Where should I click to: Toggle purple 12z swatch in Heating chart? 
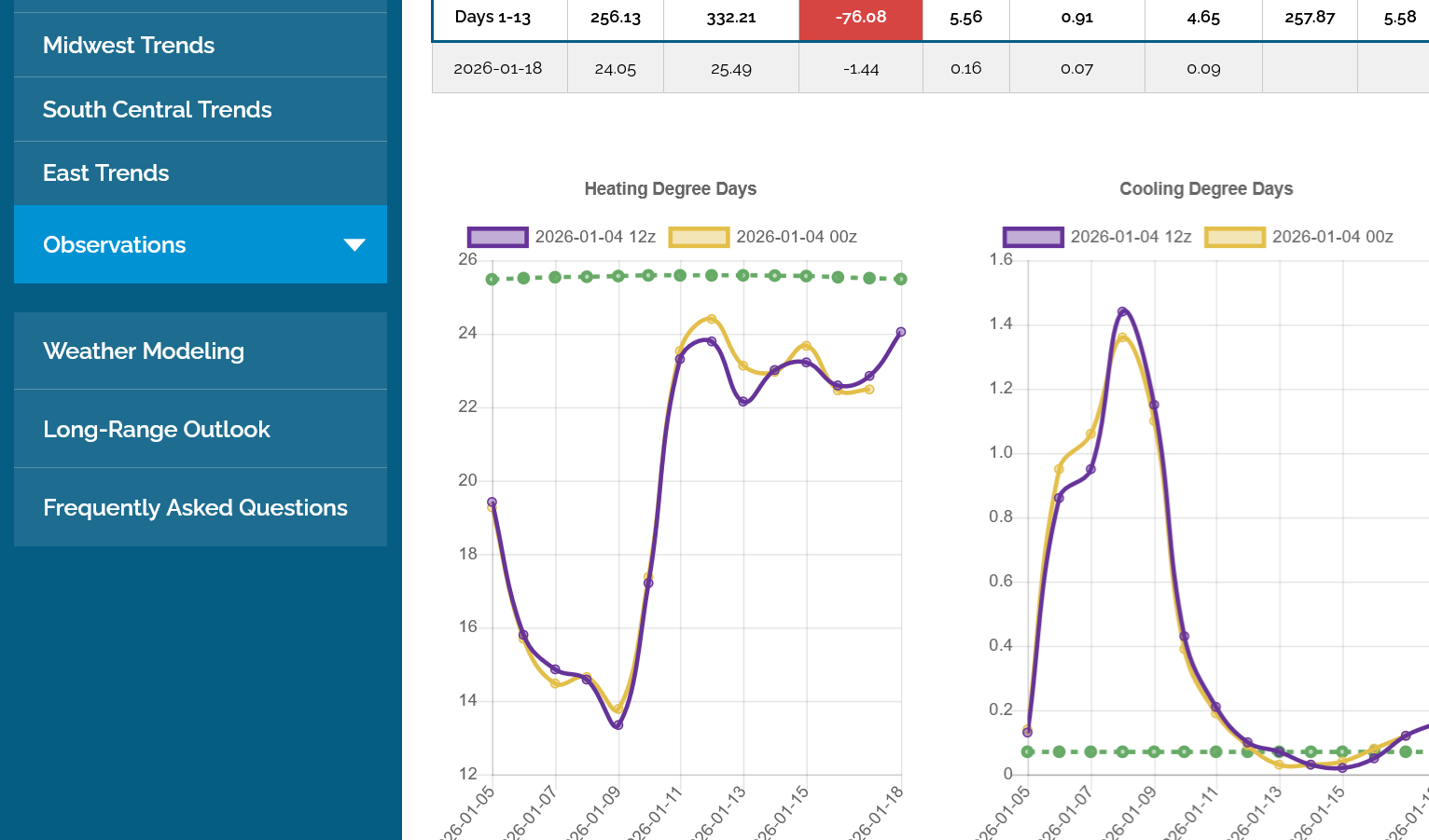(x=497, y=237)
